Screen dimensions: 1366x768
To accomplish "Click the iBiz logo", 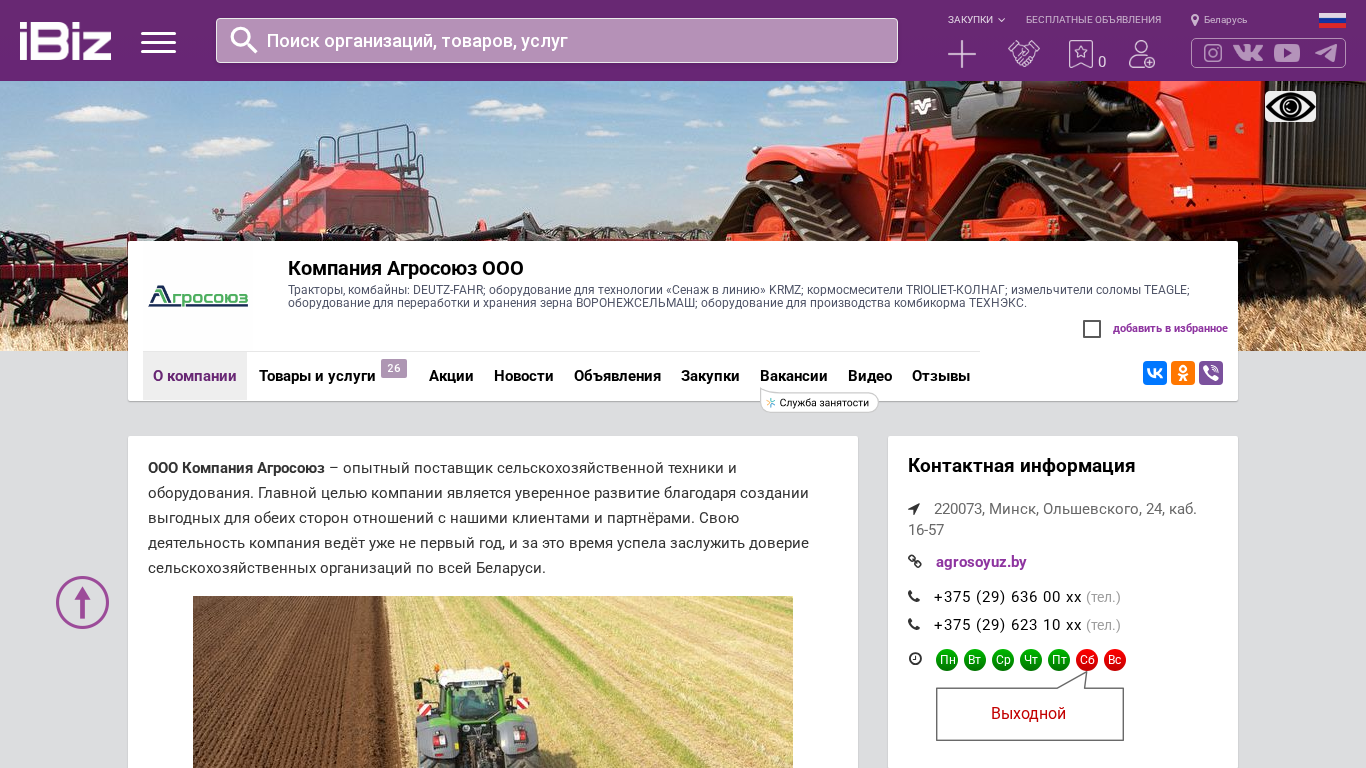I will tap(65, 41).
